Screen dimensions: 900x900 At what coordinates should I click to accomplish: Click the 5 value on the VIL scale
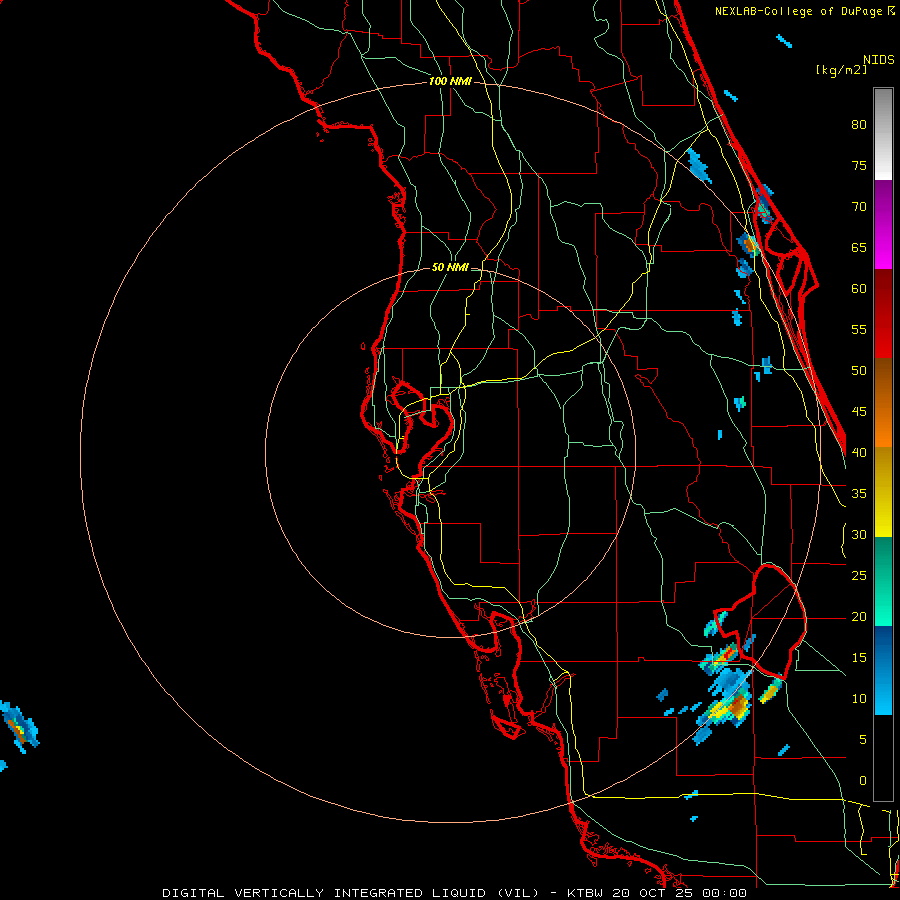863,739
